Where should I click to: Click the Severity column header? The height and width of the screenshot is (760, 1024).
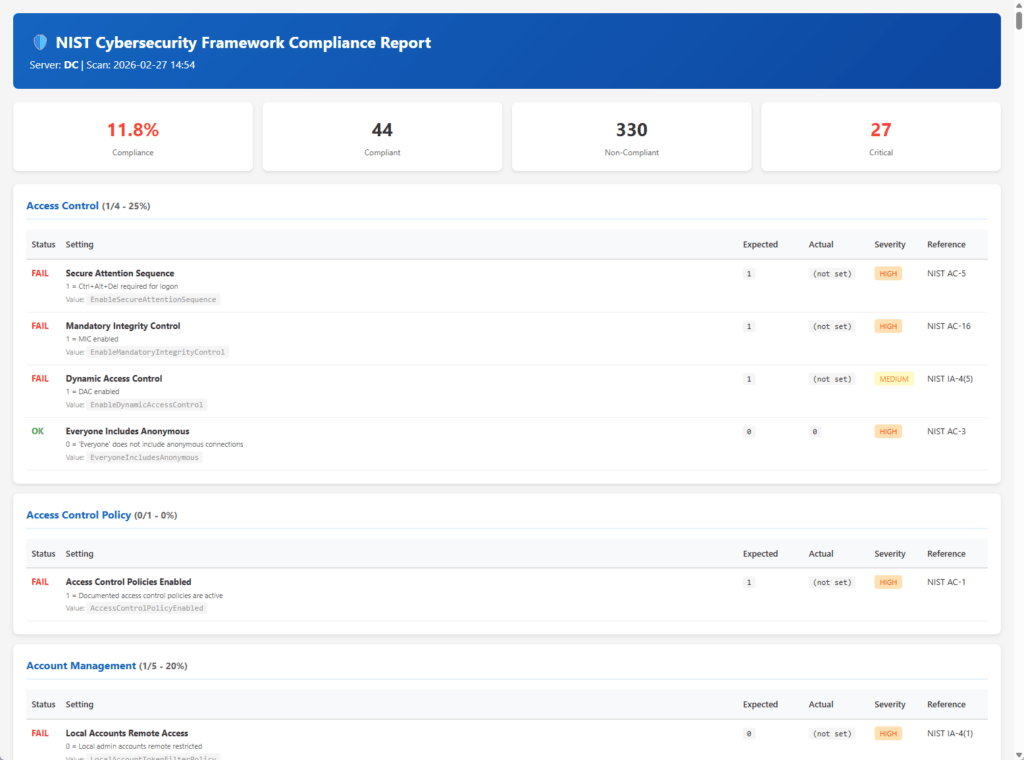(x=888, y=244)
